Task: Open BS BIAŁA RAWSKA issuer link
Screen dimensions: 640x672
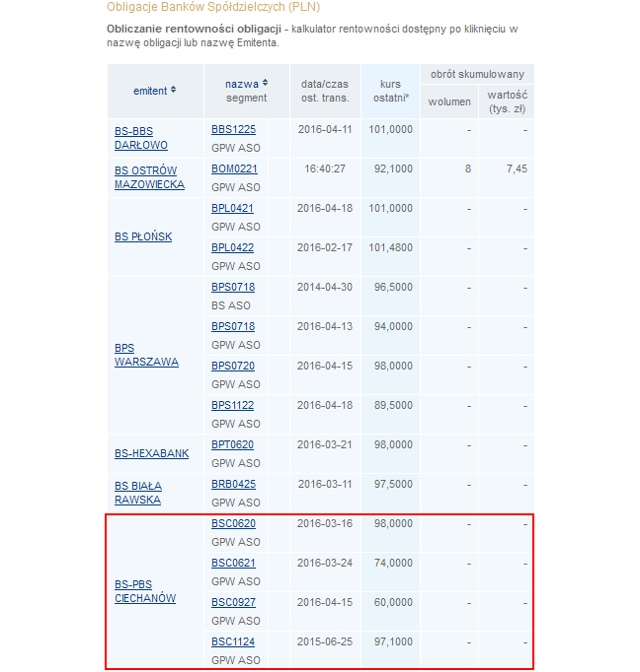Action: (138, 493)
